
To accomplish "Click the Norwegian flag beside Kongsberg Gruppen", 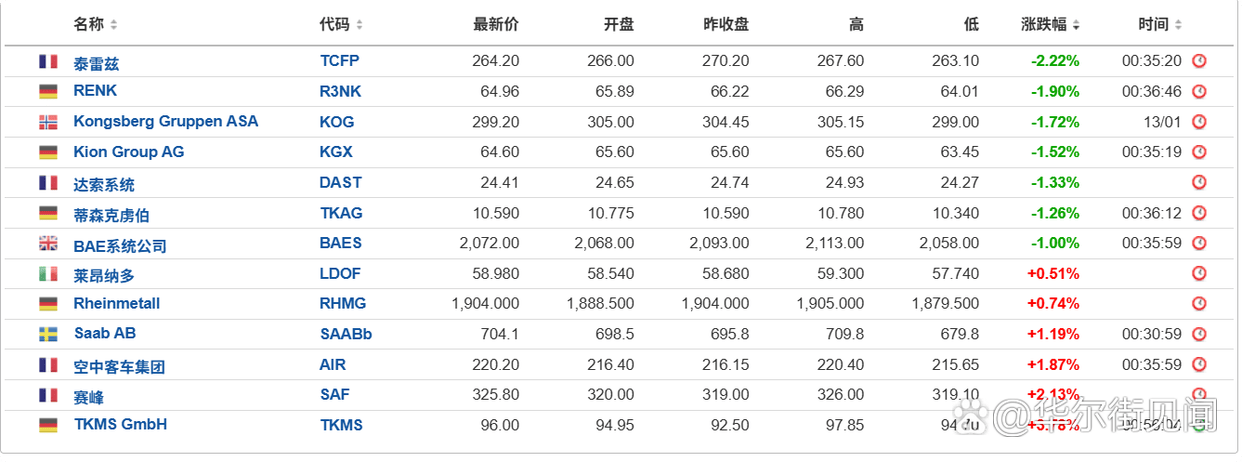I will 48,122.
